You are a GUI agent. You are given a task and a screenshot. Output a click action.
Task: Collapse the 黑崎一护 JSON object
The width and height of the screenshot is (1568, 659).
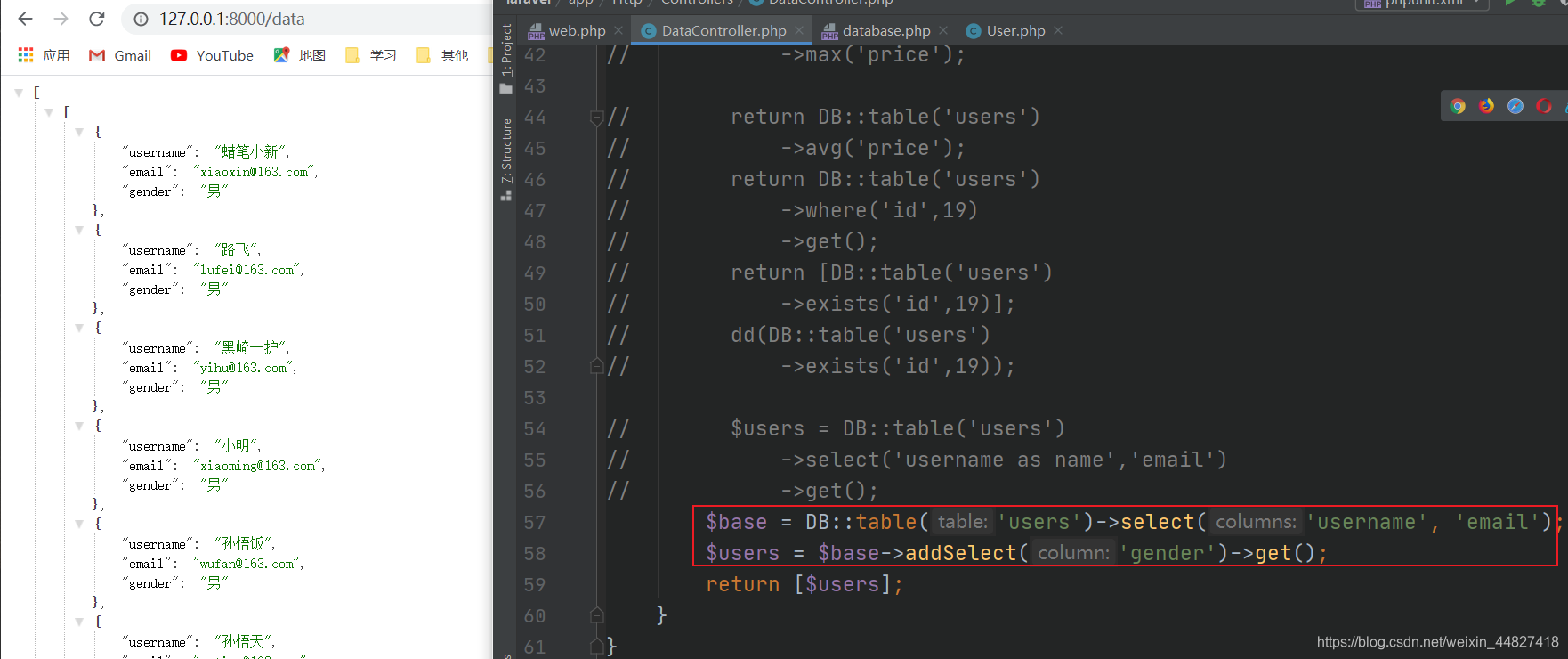[x=79, y=328]
